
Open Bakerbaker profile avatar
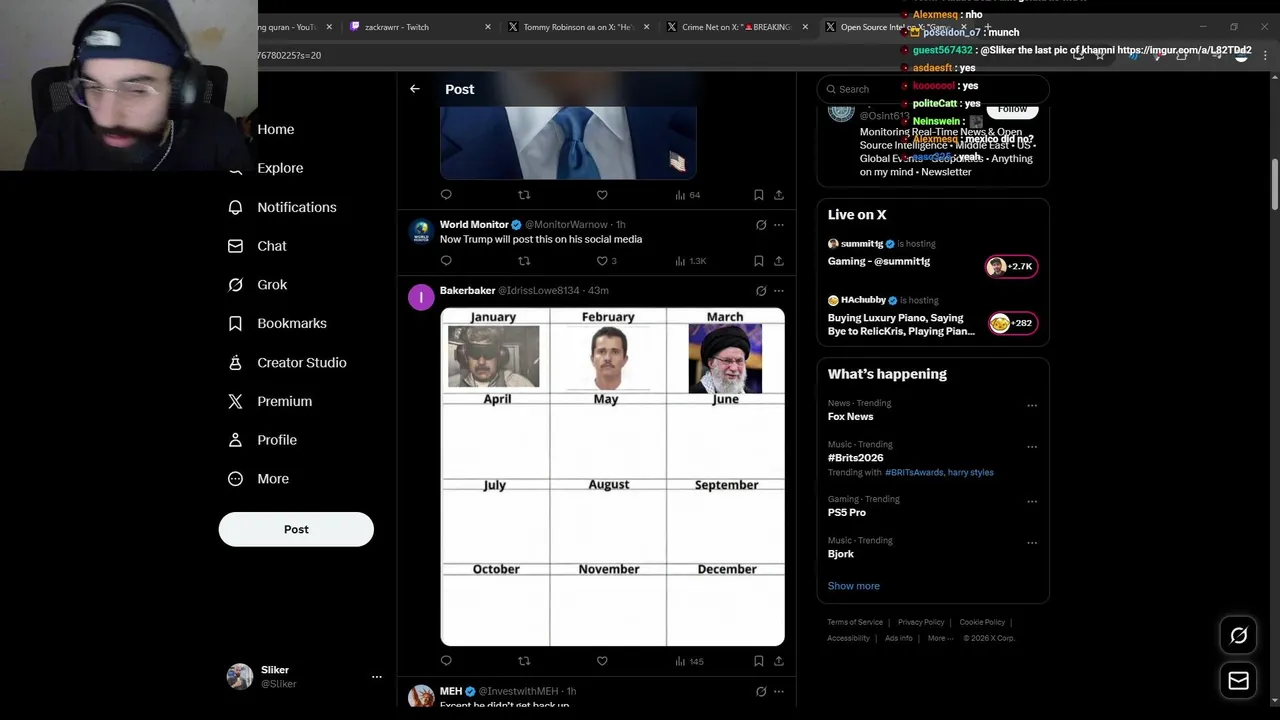tap(421, 297)
